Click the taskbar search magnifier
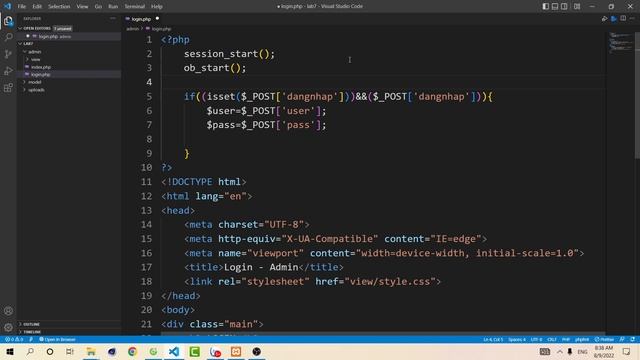Viewport: 640px width, 360px height. pos(30,351)
